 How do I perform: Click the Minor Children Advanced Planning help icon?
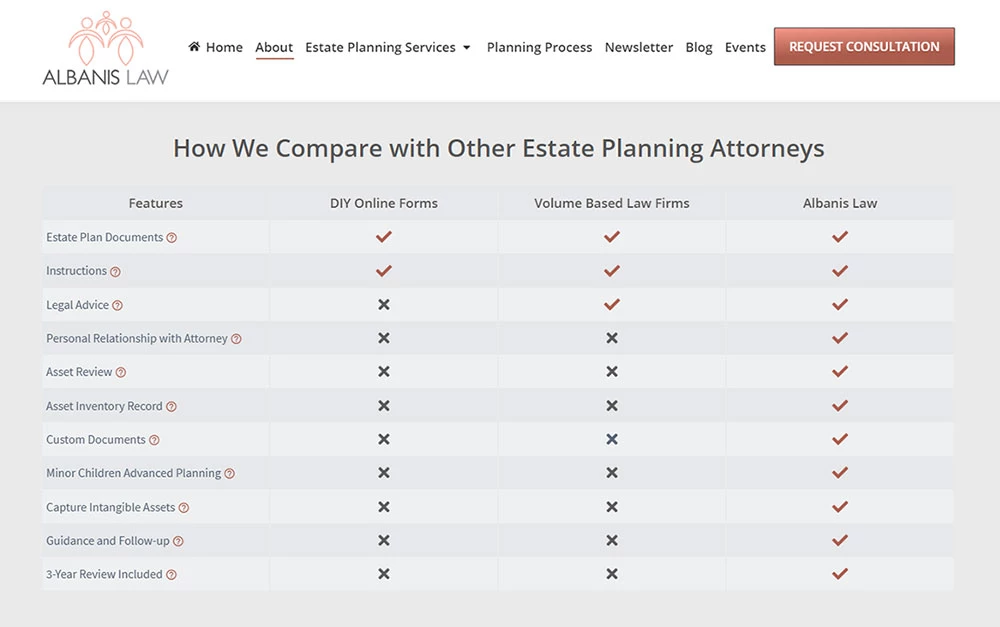point(228,473)
